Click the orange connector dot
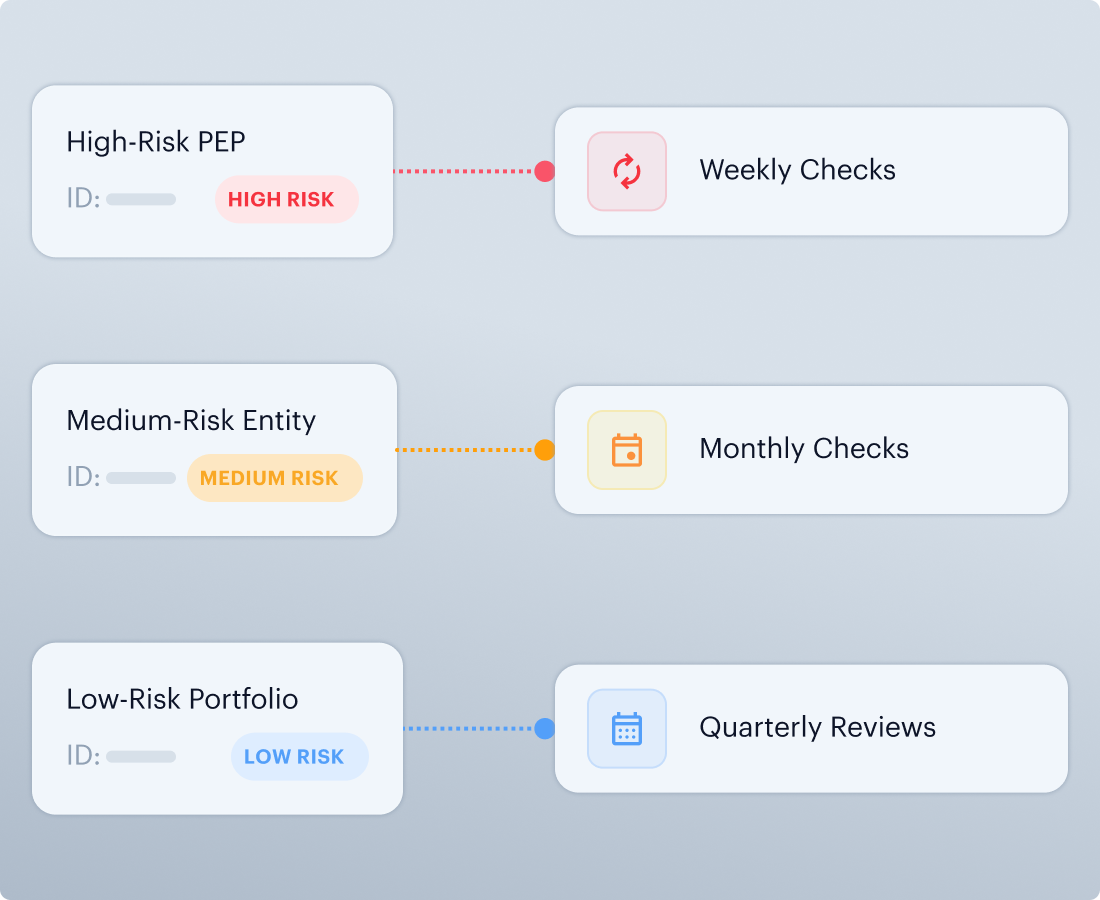Screen dimensions: 1100x900 coord(544,450)
